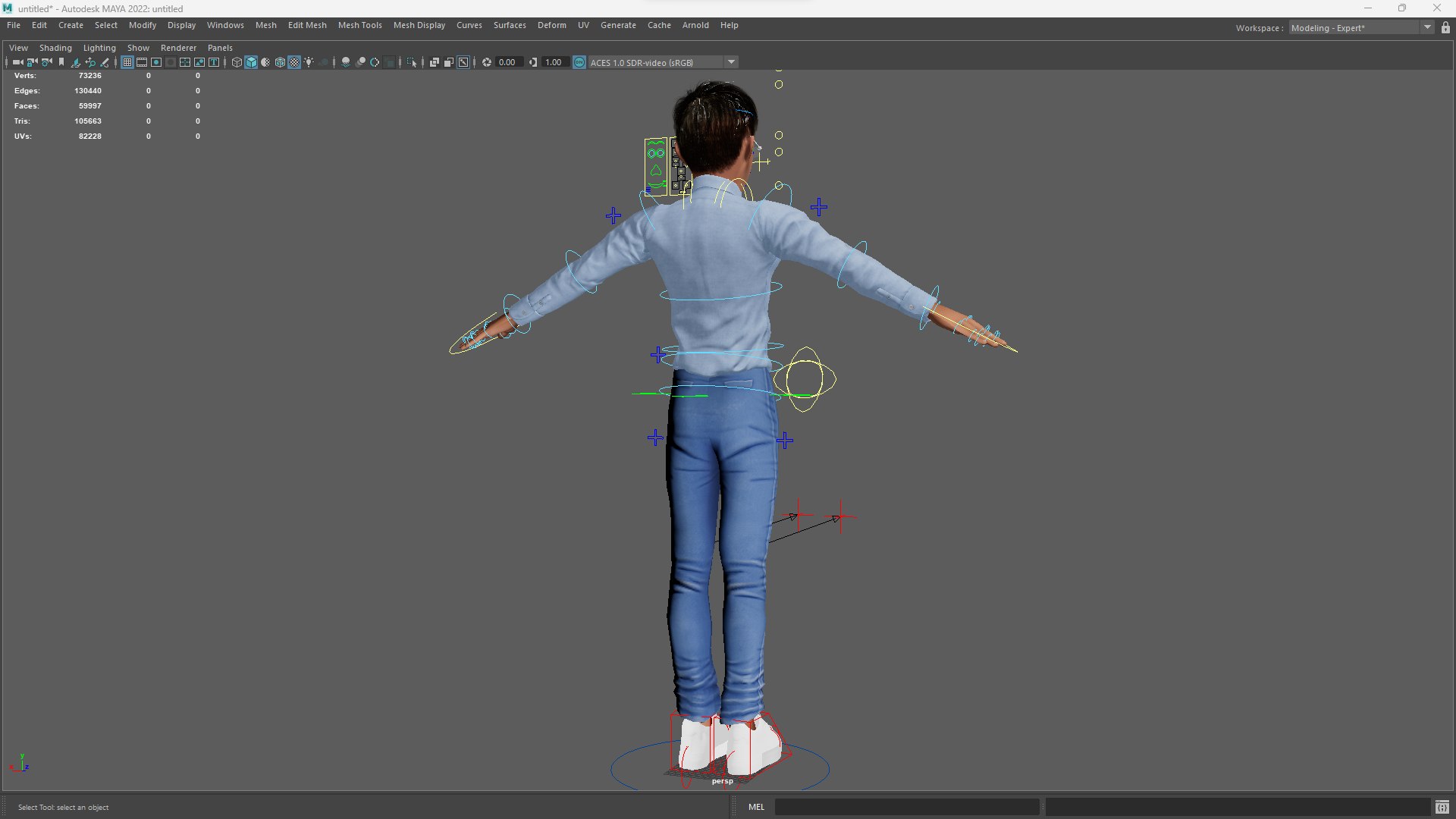1456x819 pixels.
Task: Toggle the Film Gate icon
Action: click(142, 62)
